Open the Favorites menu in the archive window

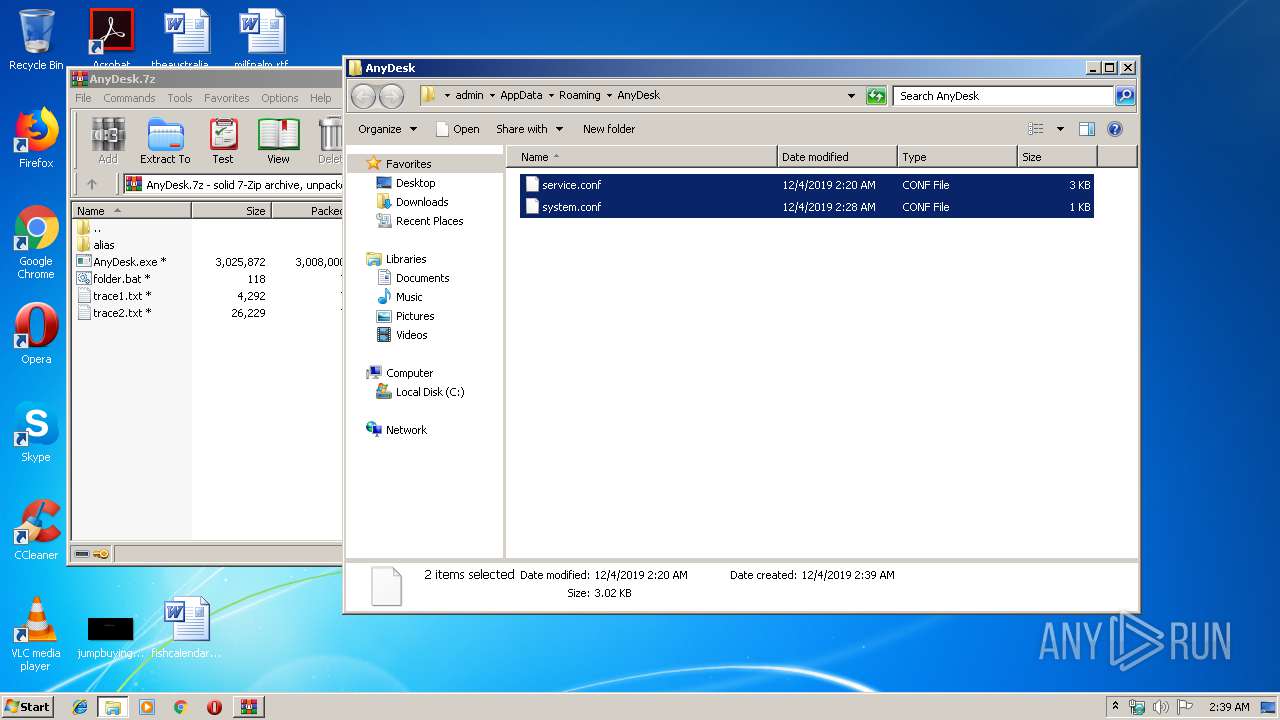pos(227,98)
